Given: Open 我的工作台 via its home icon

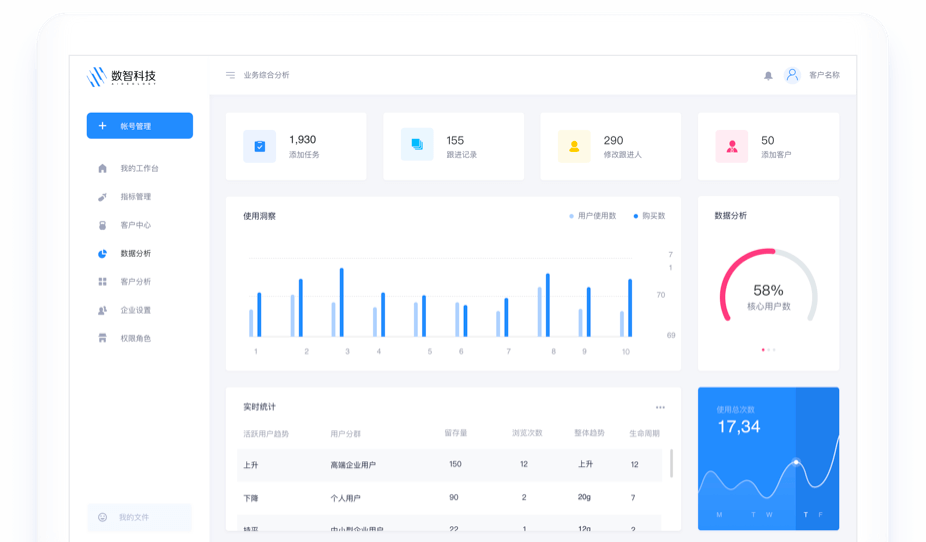Looking at the screenshot, I should tap(102, 168).
